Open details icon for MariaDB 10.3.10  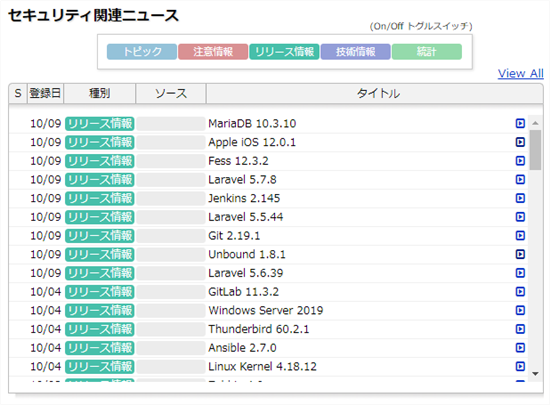coord(520,123)
